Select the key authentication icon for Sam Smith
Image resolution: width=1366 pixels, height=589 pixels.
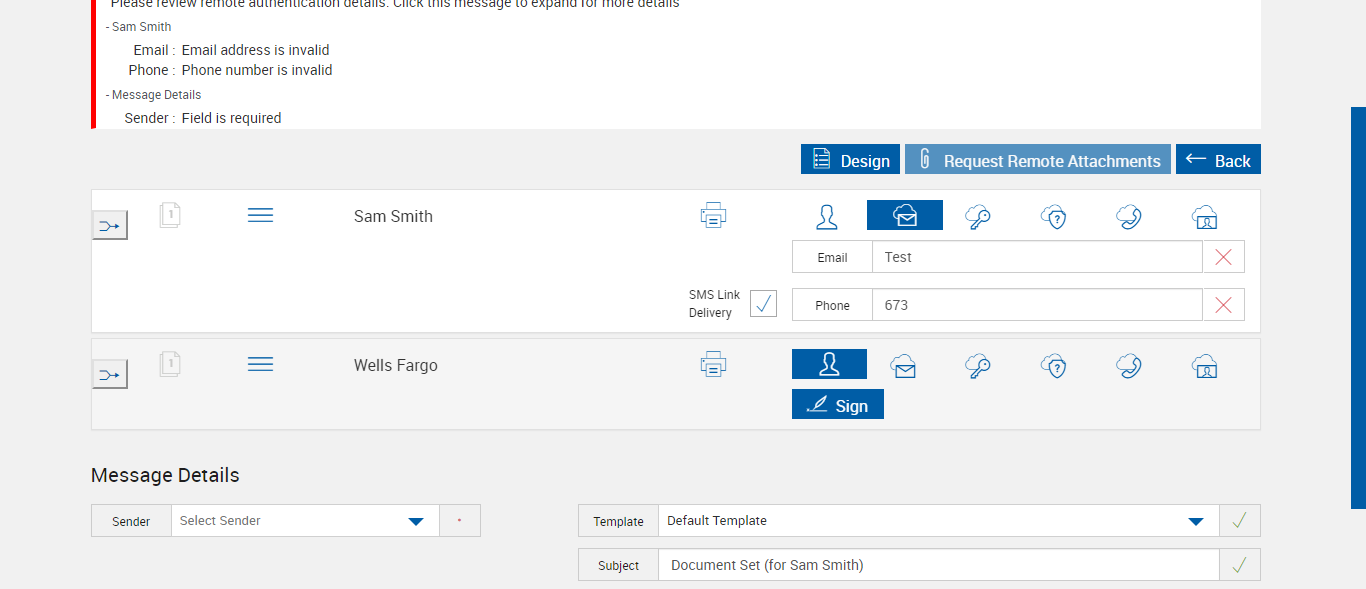point(978,217)
